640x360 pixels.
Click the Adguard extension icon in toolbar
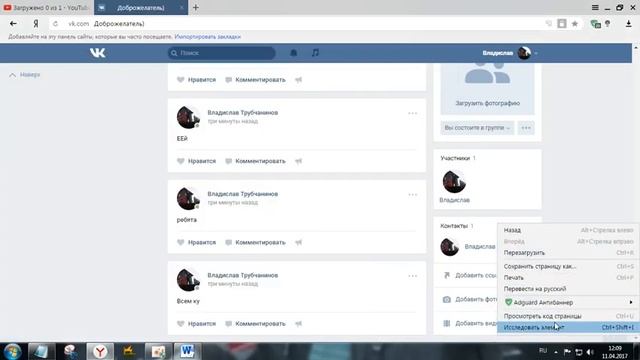596,24
